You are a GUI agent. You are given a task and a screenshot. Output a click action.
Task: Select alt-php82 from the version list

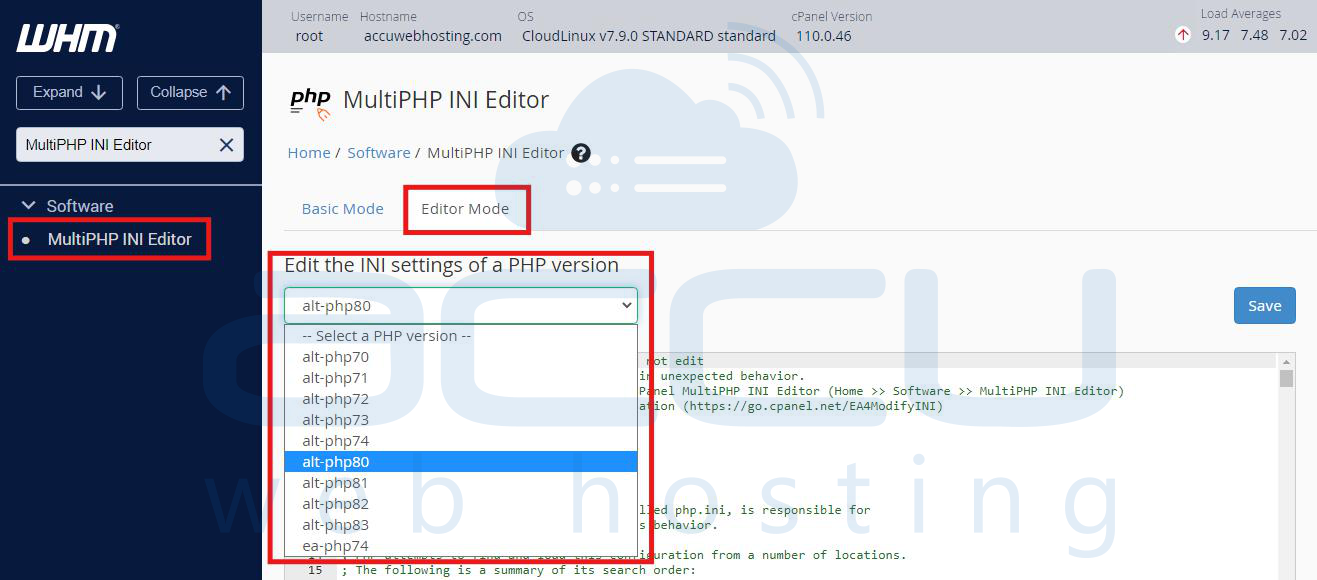461,504
